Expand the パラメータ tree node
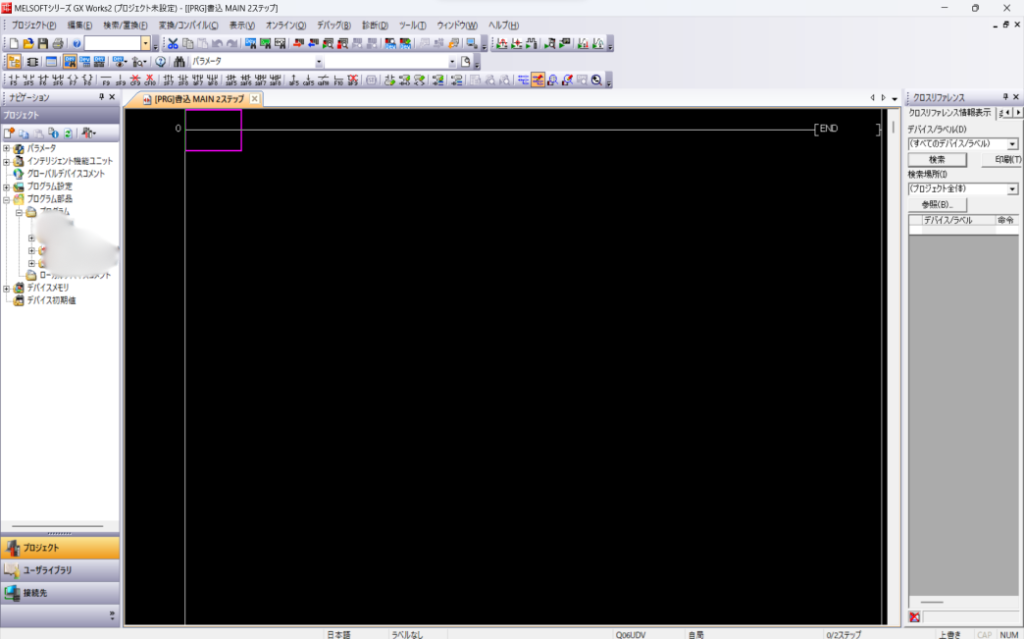 7,148
